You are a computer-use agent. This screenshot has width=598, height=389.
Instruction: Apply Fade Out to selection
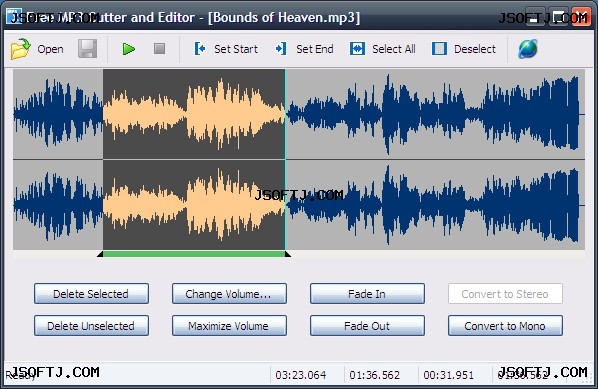367,326
